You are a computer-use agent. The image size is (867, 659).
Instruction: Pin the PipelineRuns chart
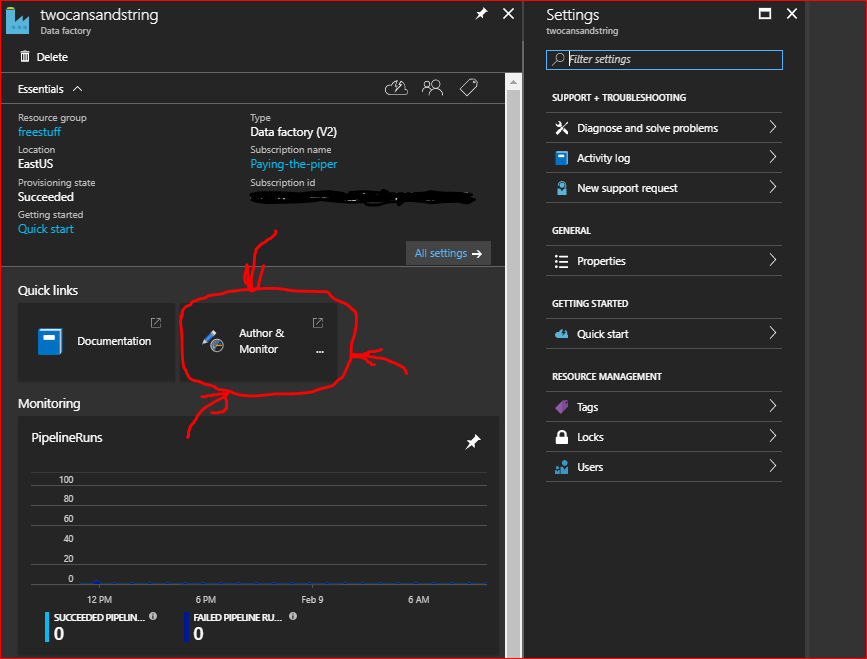473,442
